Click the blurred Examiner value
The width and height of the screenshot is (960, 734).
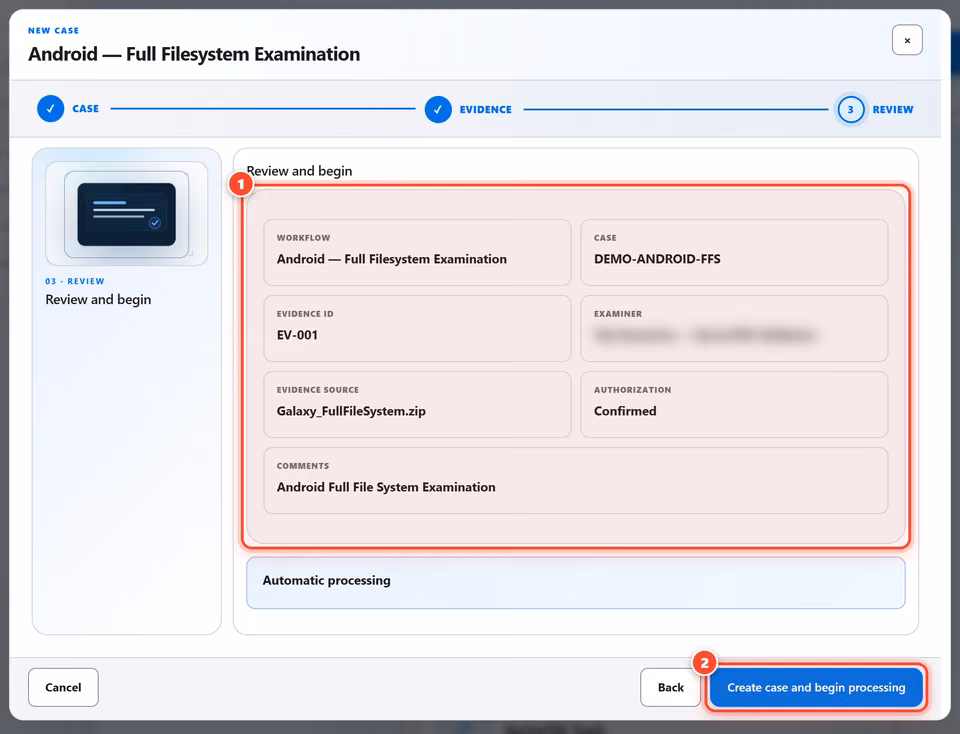(705, 335)
